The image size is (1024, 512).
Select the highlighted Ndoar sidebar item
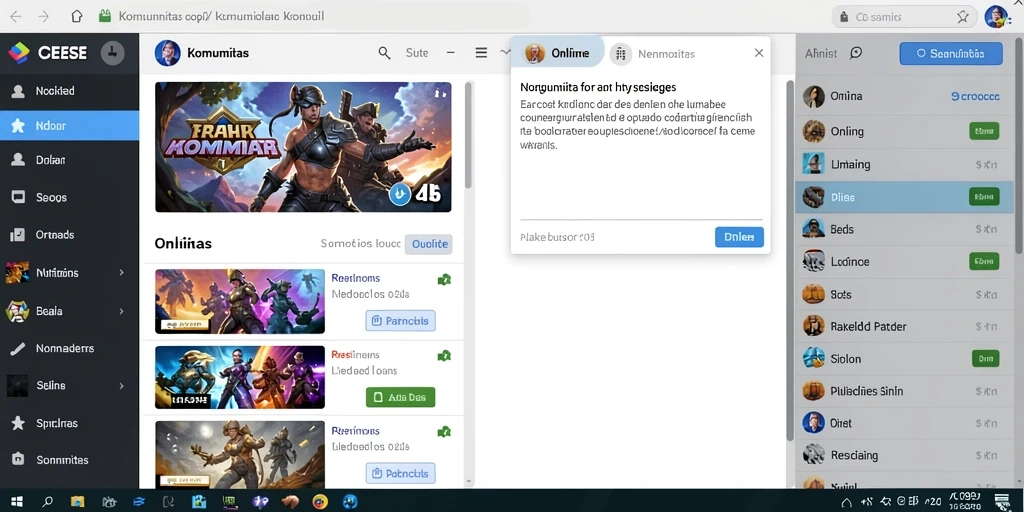(x=69, y=125)
